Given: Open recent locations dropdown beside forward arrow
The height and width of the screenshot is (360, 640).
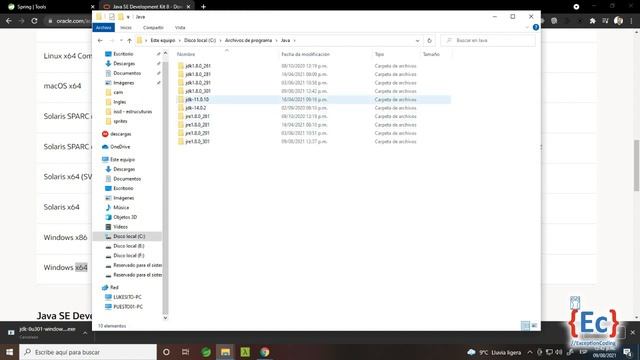Looking at the screenshot, I should [x=121, y=40].
